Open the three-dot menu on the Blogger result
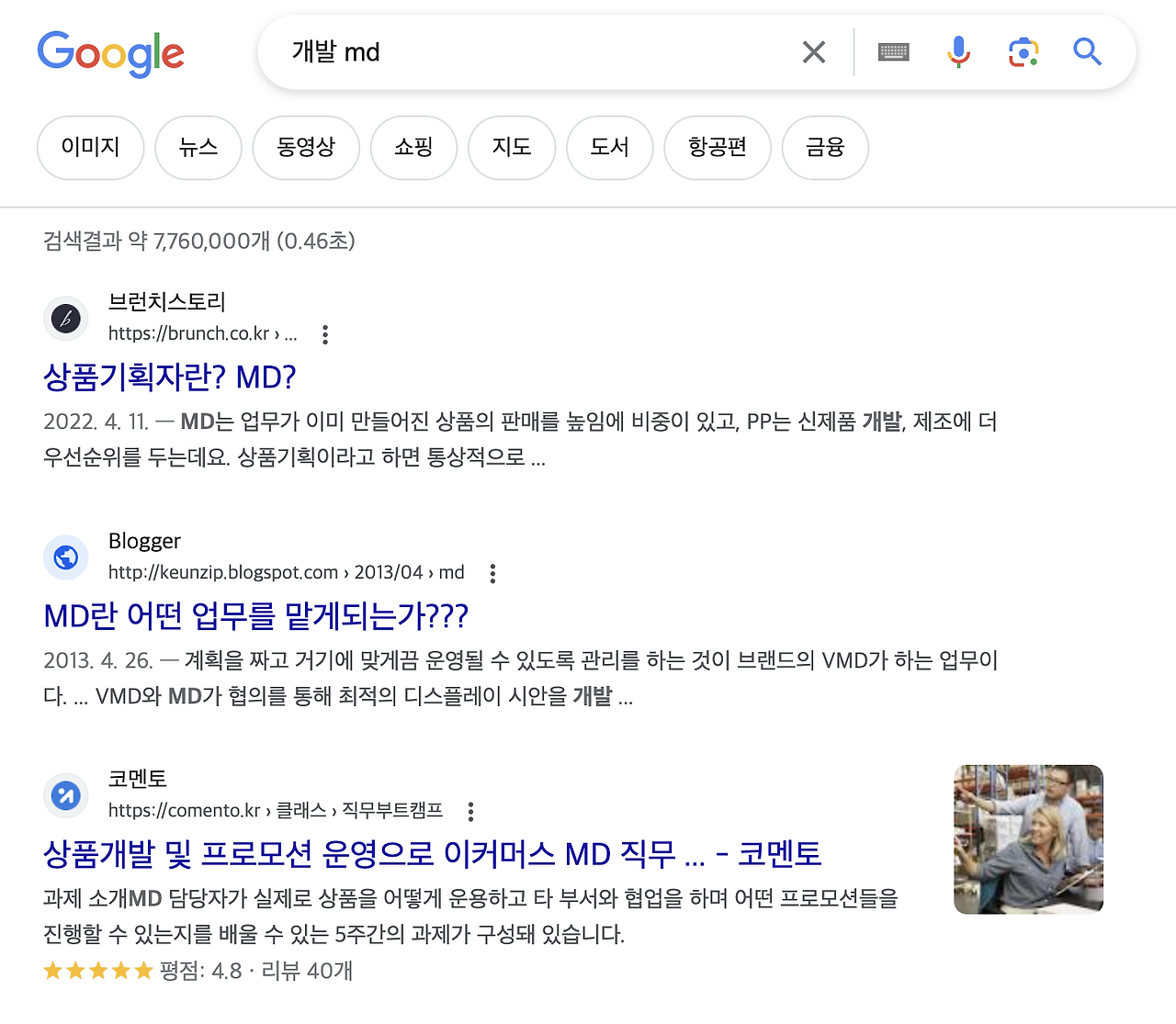Screen dimensions: 1176x1024 point(492,573)
